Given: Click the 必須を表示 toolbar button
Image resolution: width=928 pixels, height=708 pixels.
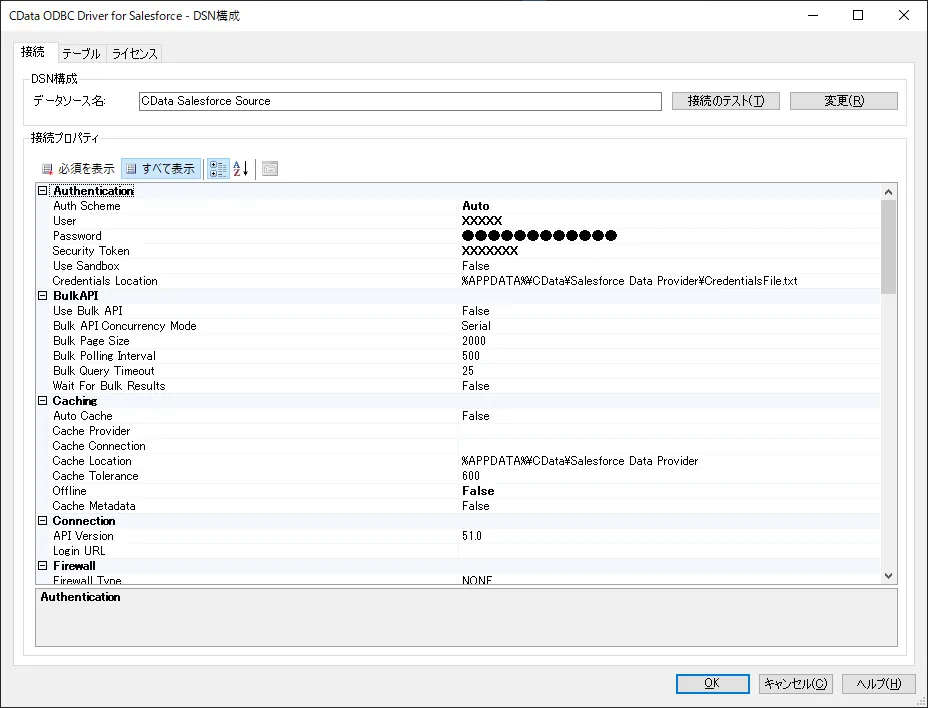Looking at the screenshot, I should 78,169.
